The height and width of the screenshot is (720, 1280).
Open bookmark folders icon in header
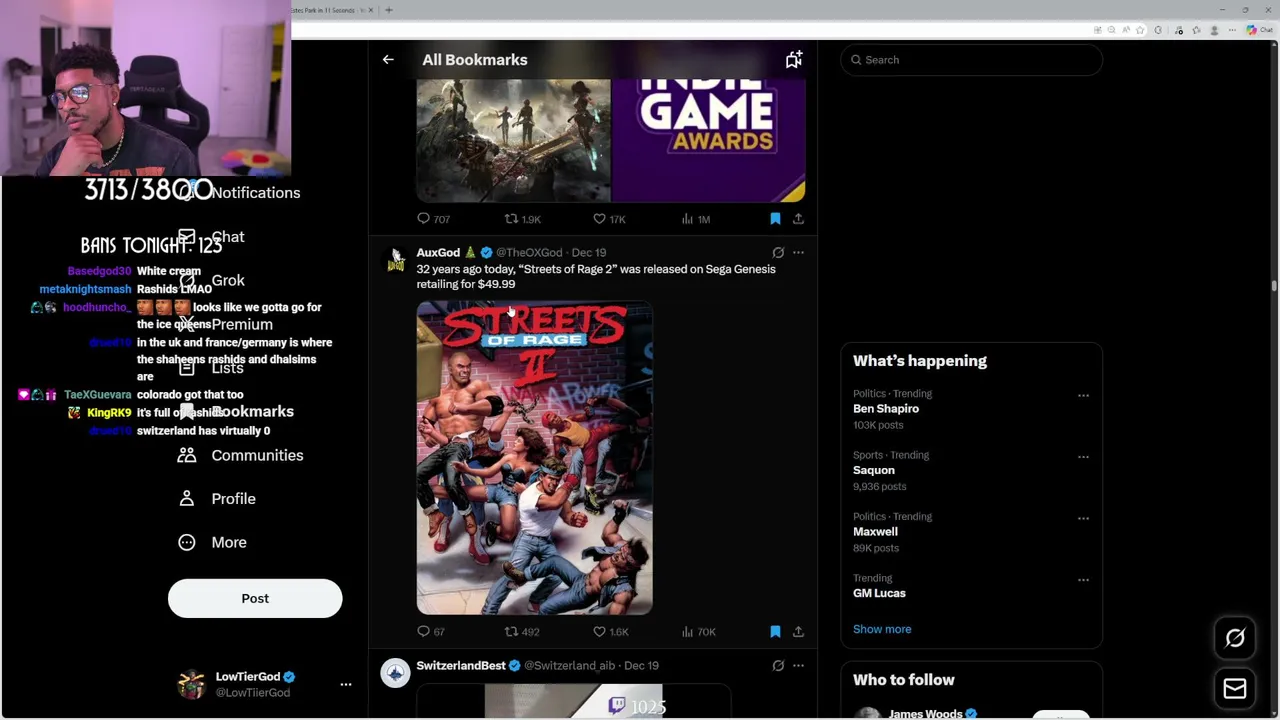click(x=793, y=60)
